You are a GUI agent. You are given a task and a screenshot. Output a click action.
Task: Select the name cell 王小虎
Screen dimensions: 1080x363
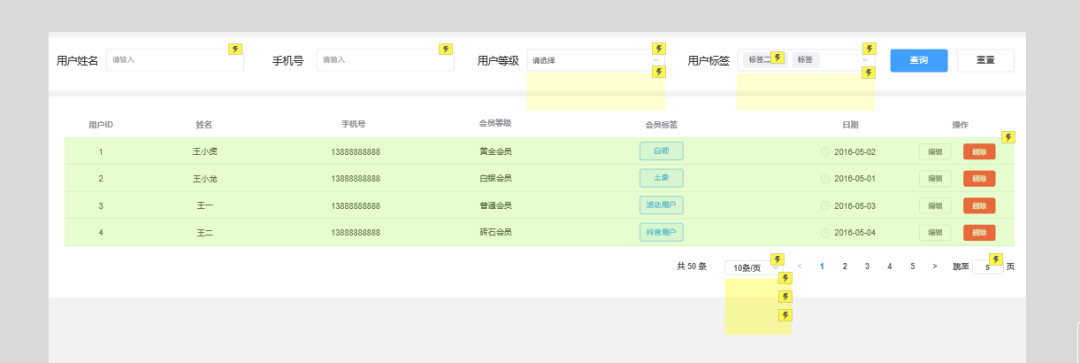click(x=205, y=152)
